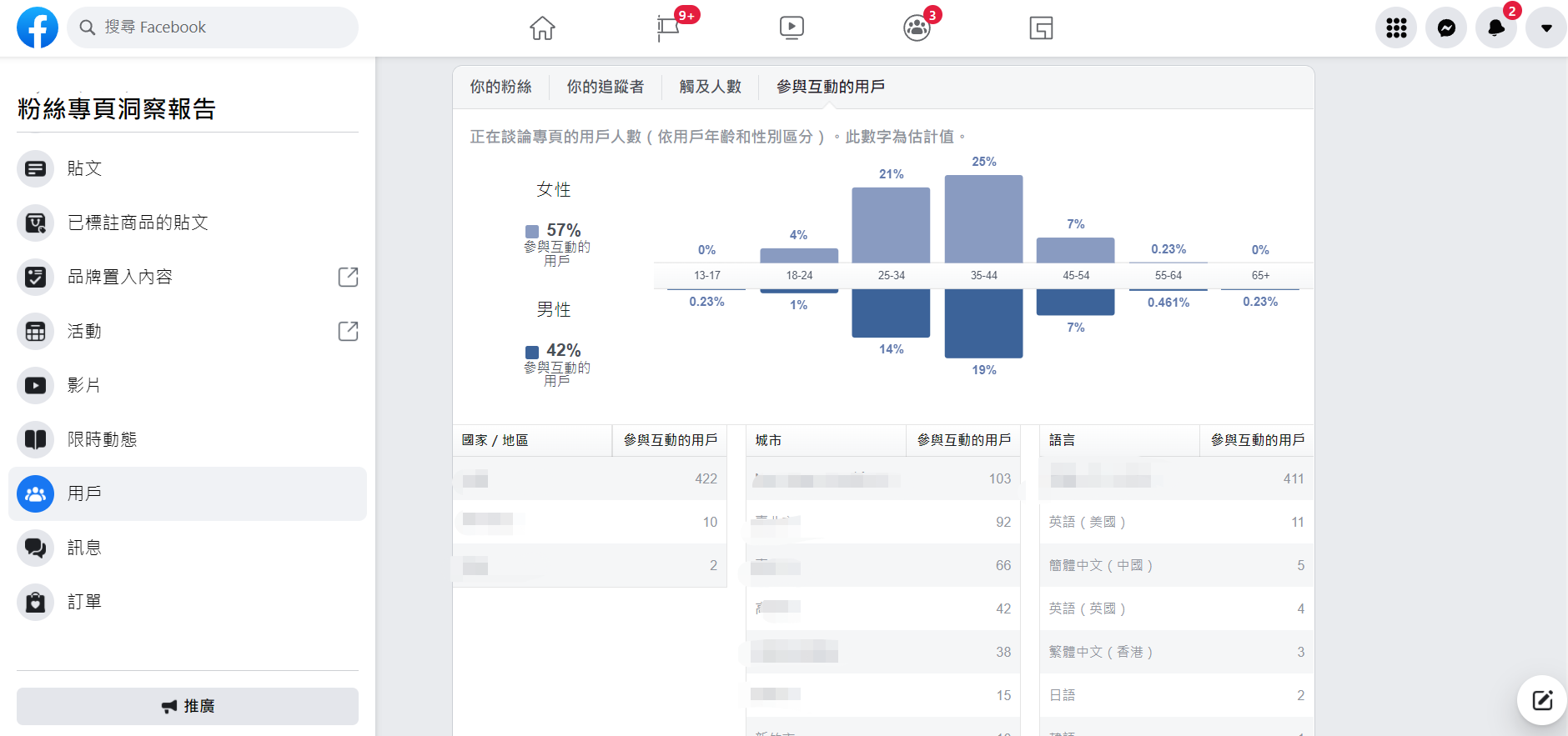The image size is (1568, 736).
Task: Open notifications bell icon
Action: [x=1496, y=28]
